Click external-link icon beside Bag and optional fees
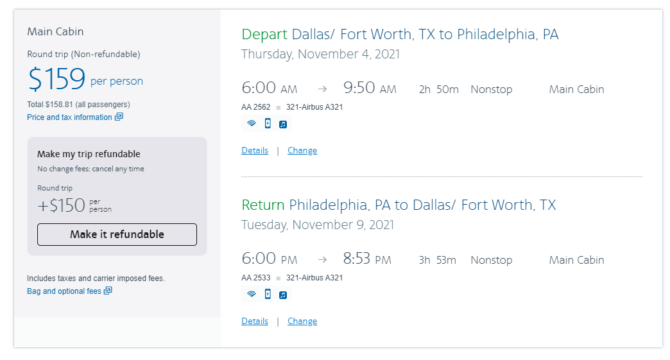This screenshot has width=670, height=360. (x=108, y=290)
